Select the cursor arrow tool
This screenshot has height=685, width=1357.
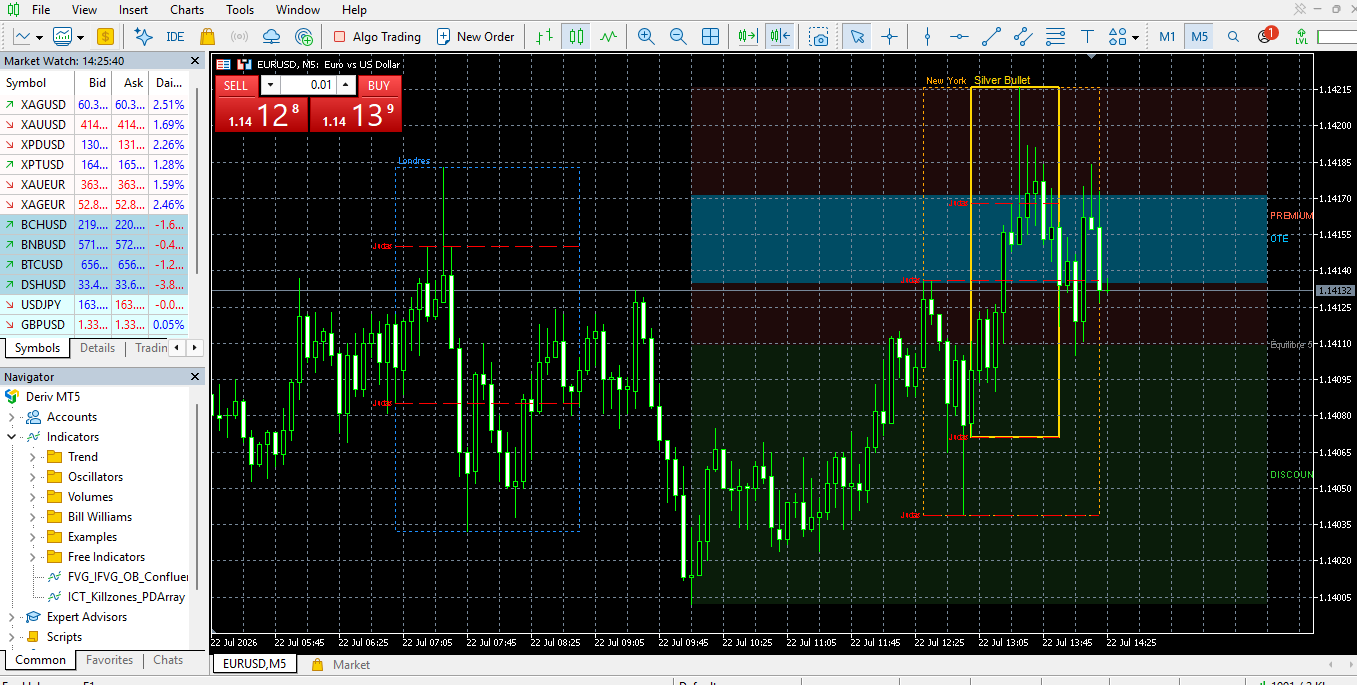[x=857, y=37]
